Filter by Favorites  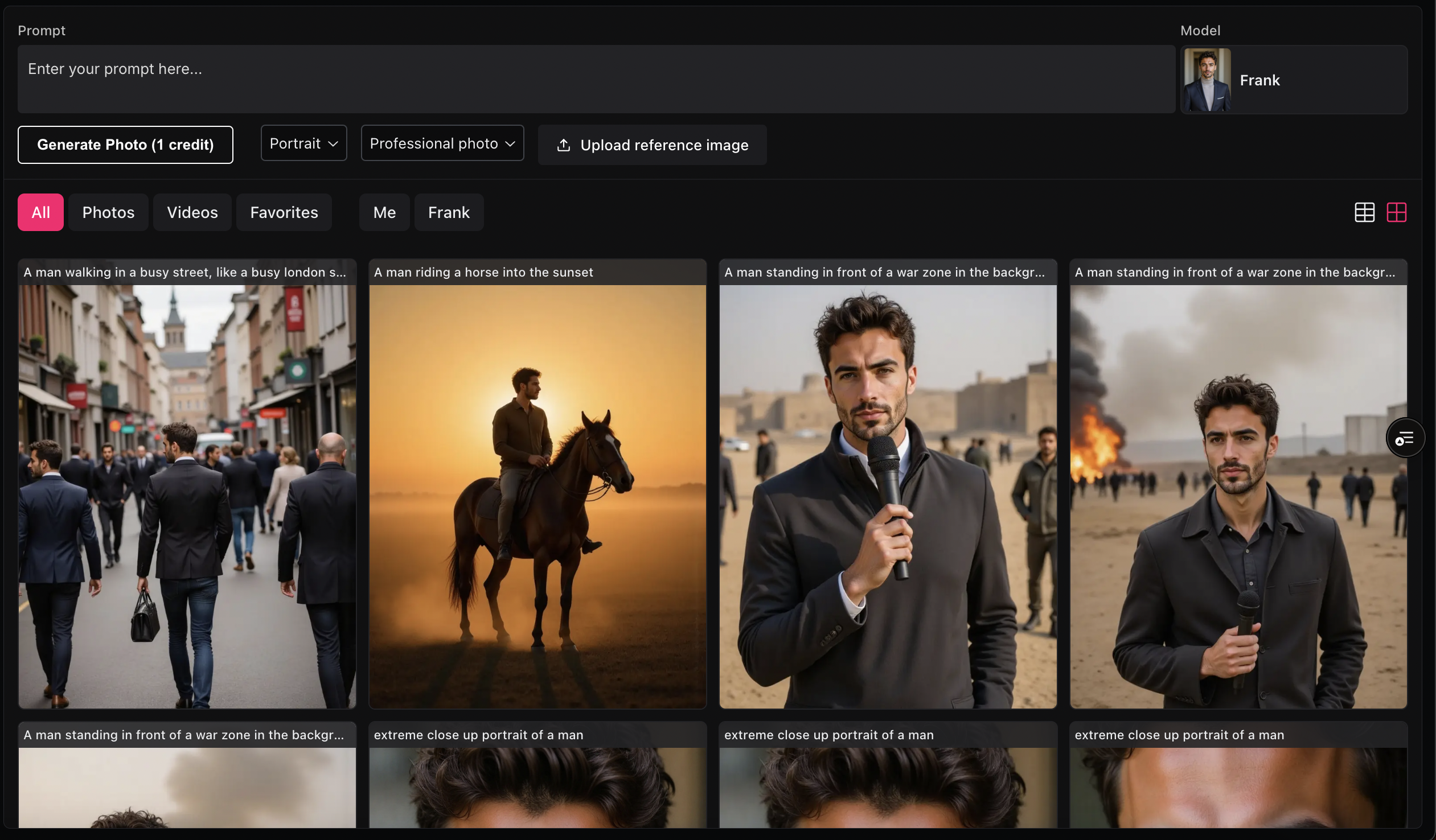(284, 212)
